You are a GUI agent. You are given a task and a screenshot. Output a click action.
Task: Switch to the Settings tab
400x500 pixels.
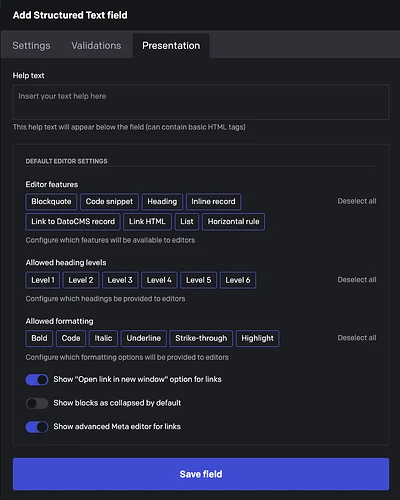[x=31, y=45]
